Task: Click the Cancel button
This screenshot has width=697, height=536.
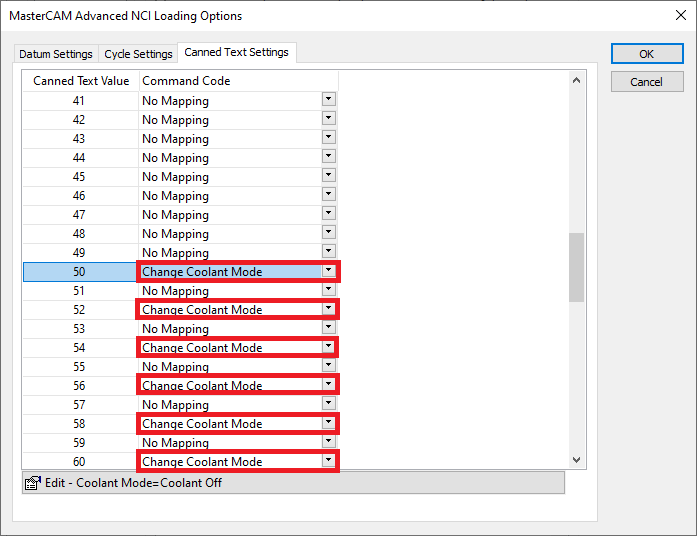Action: point(647,82)
